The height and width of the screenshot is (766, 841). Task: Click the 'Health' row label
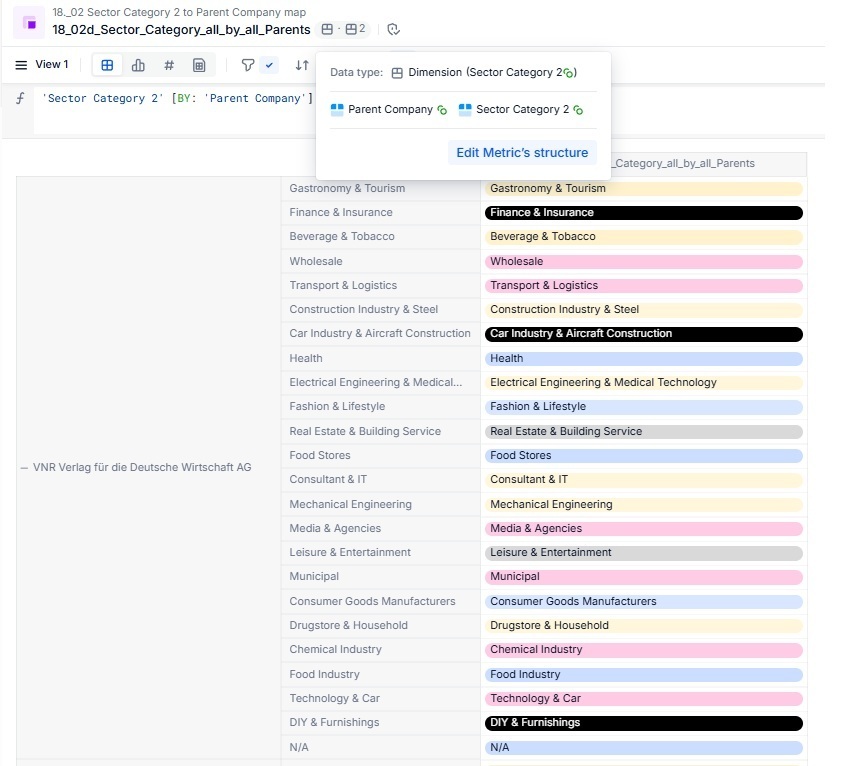(306, 358)
